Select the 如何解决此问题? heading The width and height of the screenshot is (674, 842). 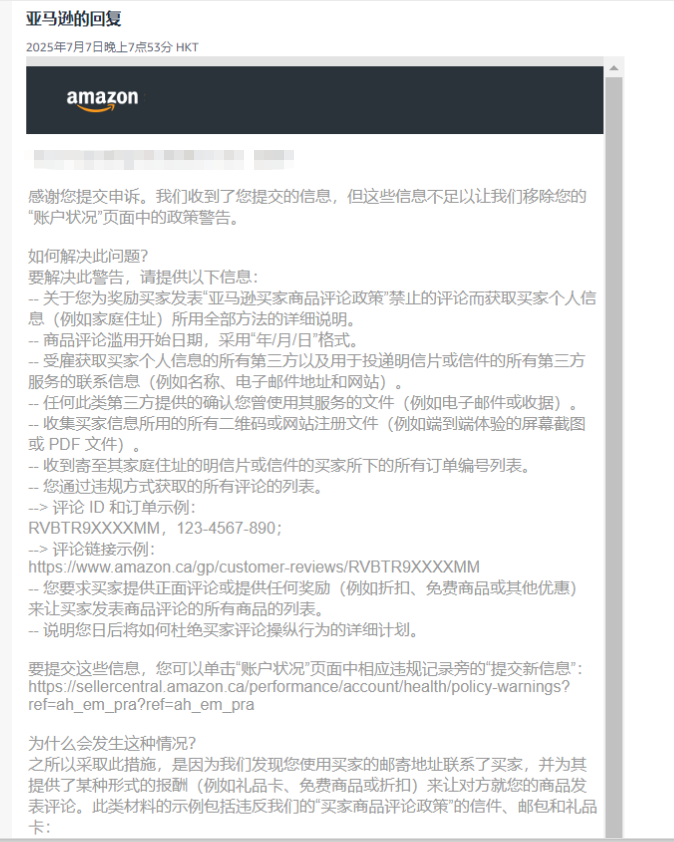[88, 256]
